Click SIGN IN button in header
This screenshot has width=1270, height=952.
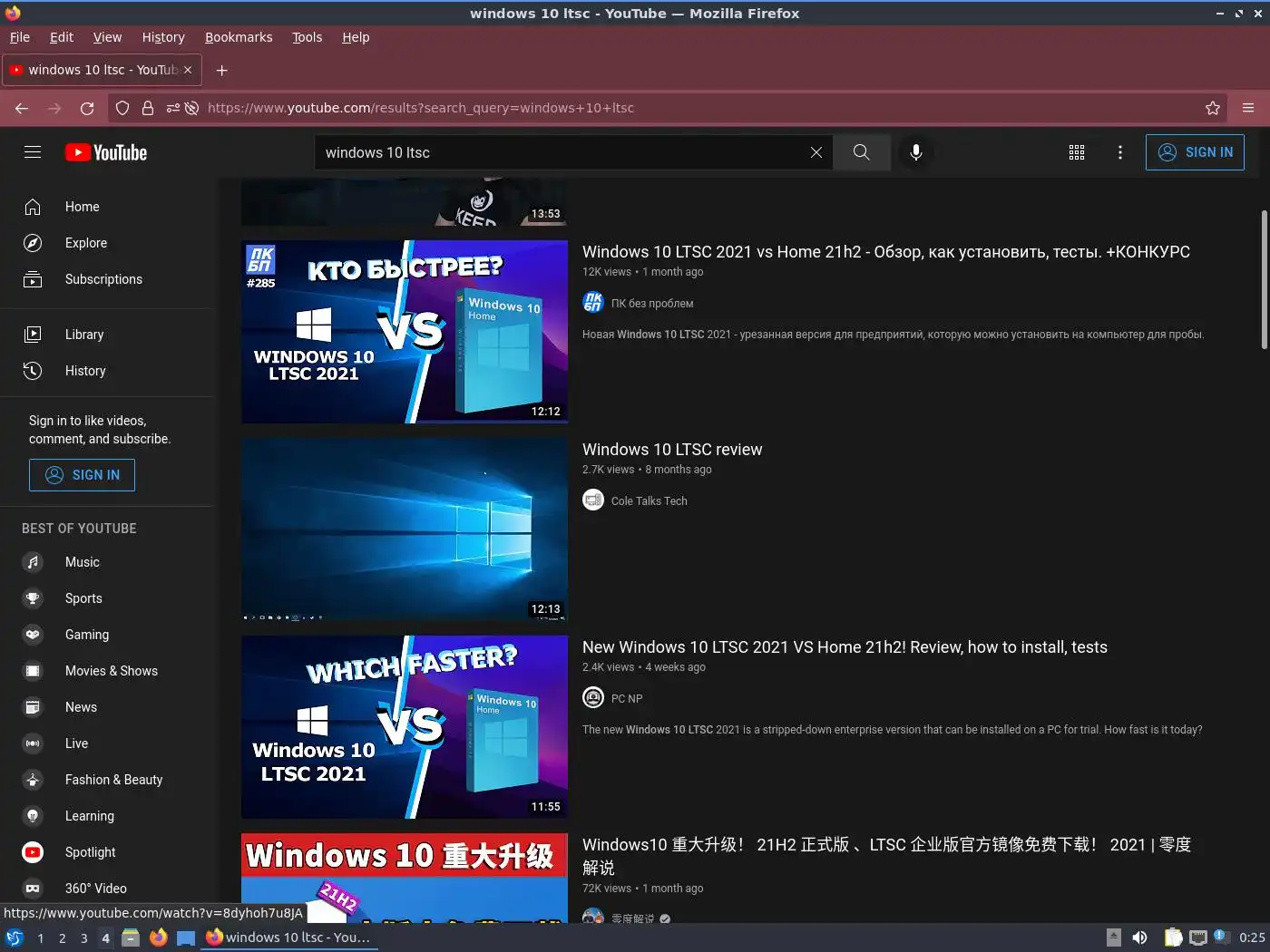click(x=1195, y=152)
